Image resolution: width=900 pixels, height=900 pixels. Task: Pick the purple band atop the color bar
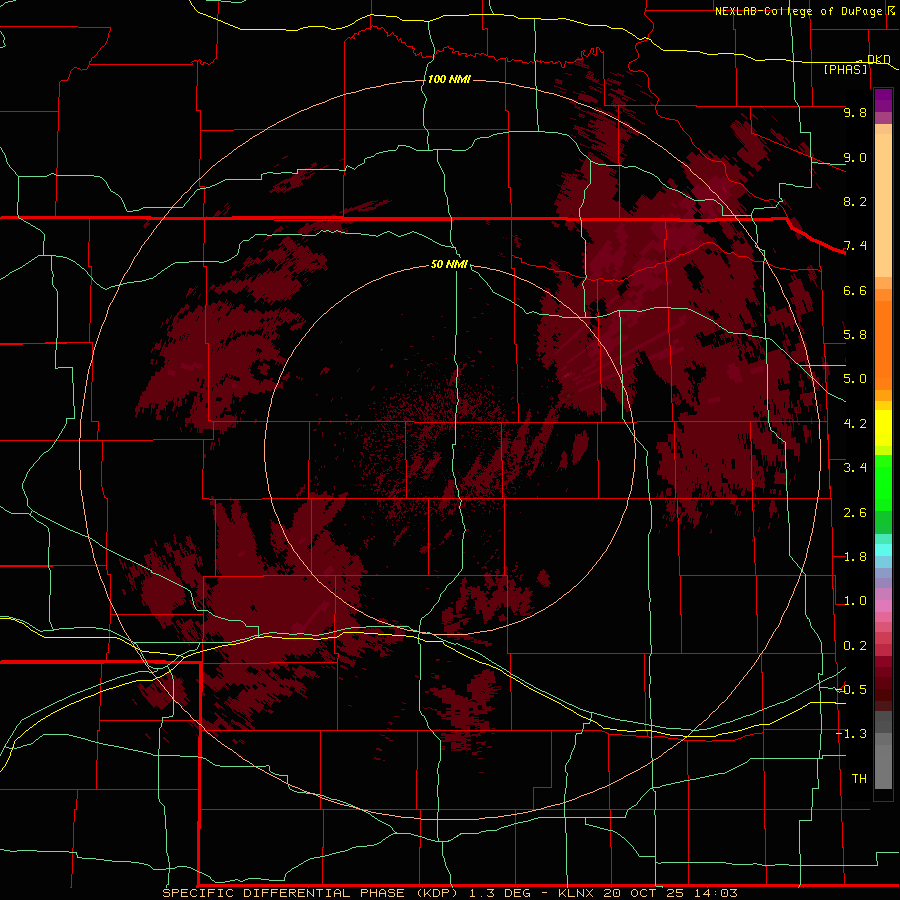[883, 100]
